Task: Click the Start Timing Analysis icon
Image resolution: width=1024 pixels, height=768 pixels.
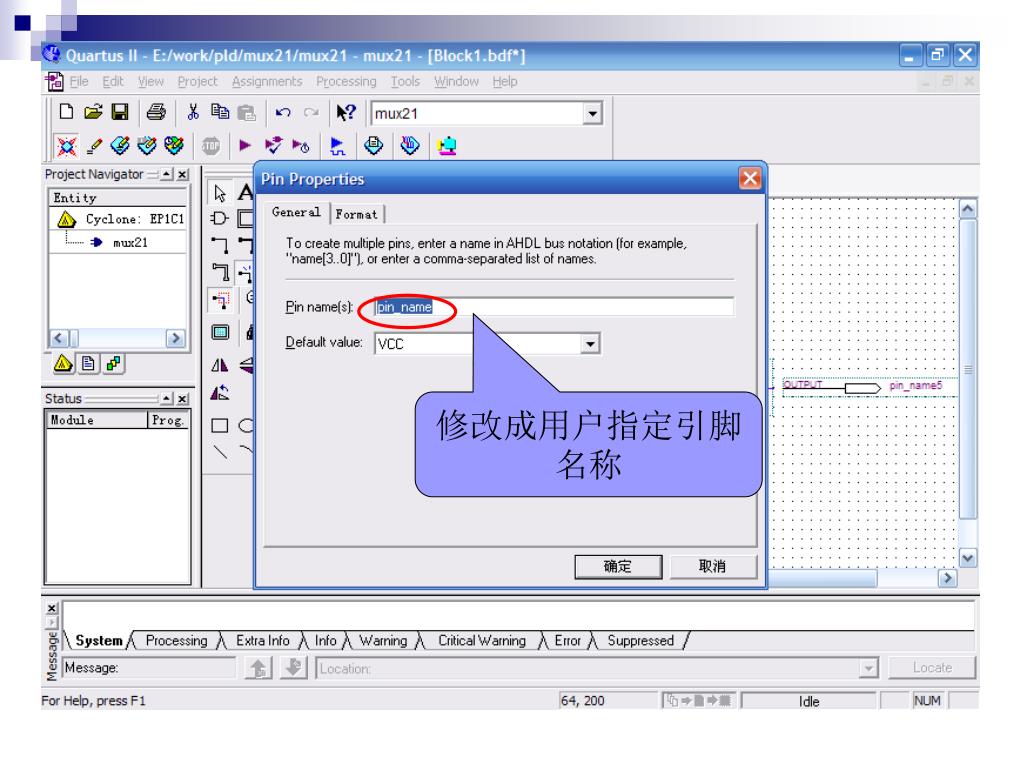Action: [300, 145]
